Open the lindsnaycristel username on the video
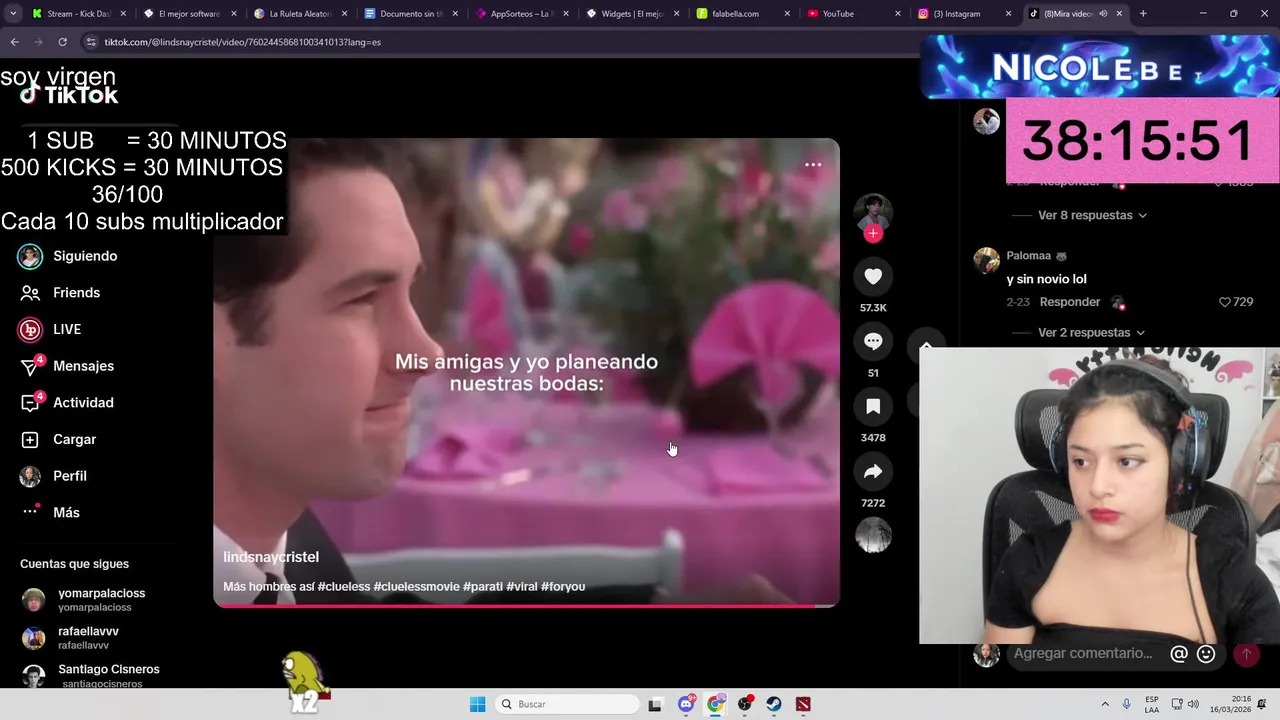The height and width of the screenshot is (720, 1280). [x=271, y=557]
